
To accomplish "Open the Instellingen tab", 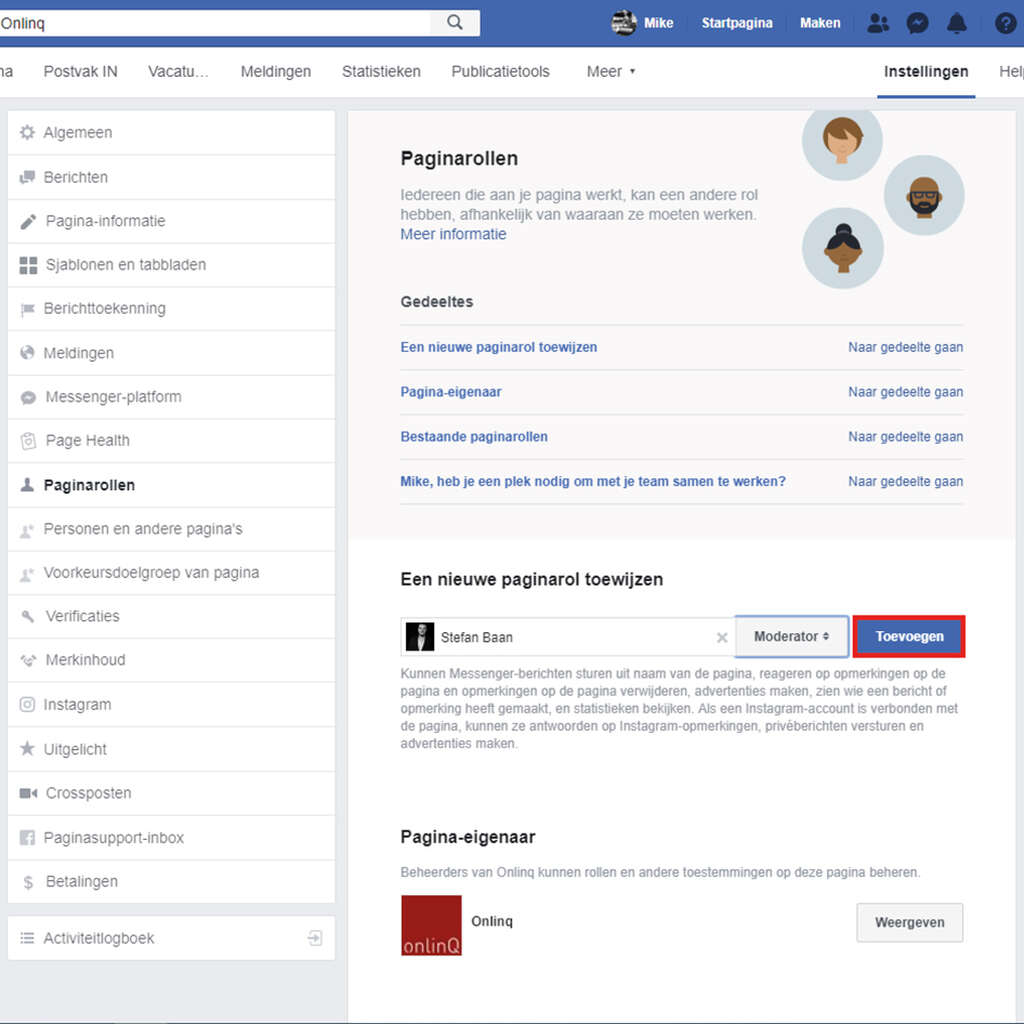I will 926,71.
